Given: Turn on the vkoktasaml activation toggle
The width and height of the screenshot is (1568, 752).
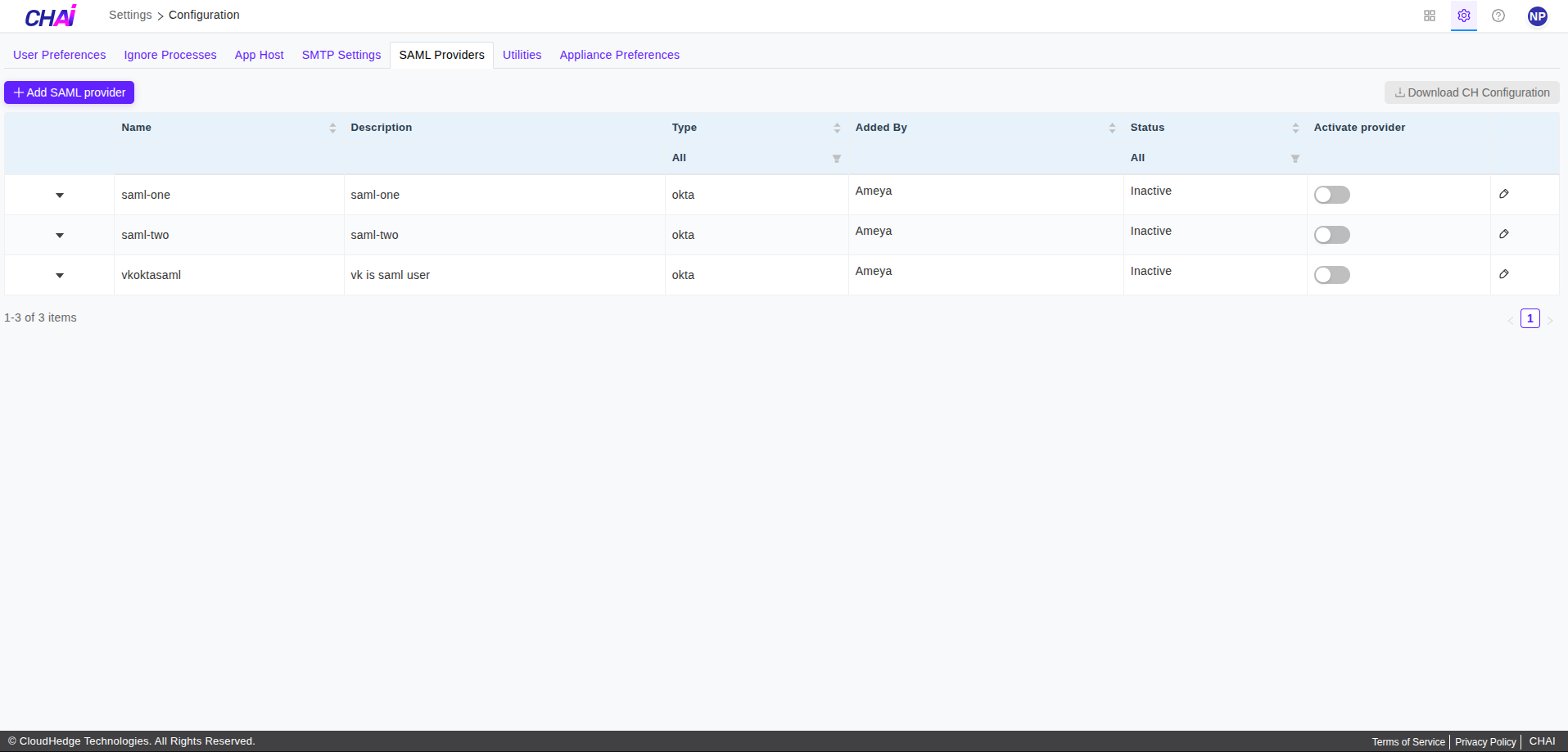Looking at the screenshot, I should [x=1332, y=275].
